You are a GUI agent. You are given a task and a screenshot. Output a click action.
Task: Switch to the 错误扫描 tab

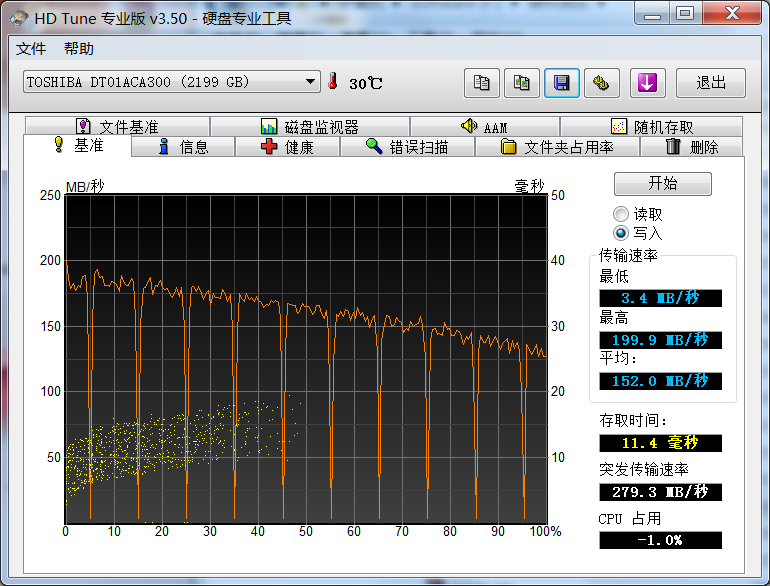(407, 146)
